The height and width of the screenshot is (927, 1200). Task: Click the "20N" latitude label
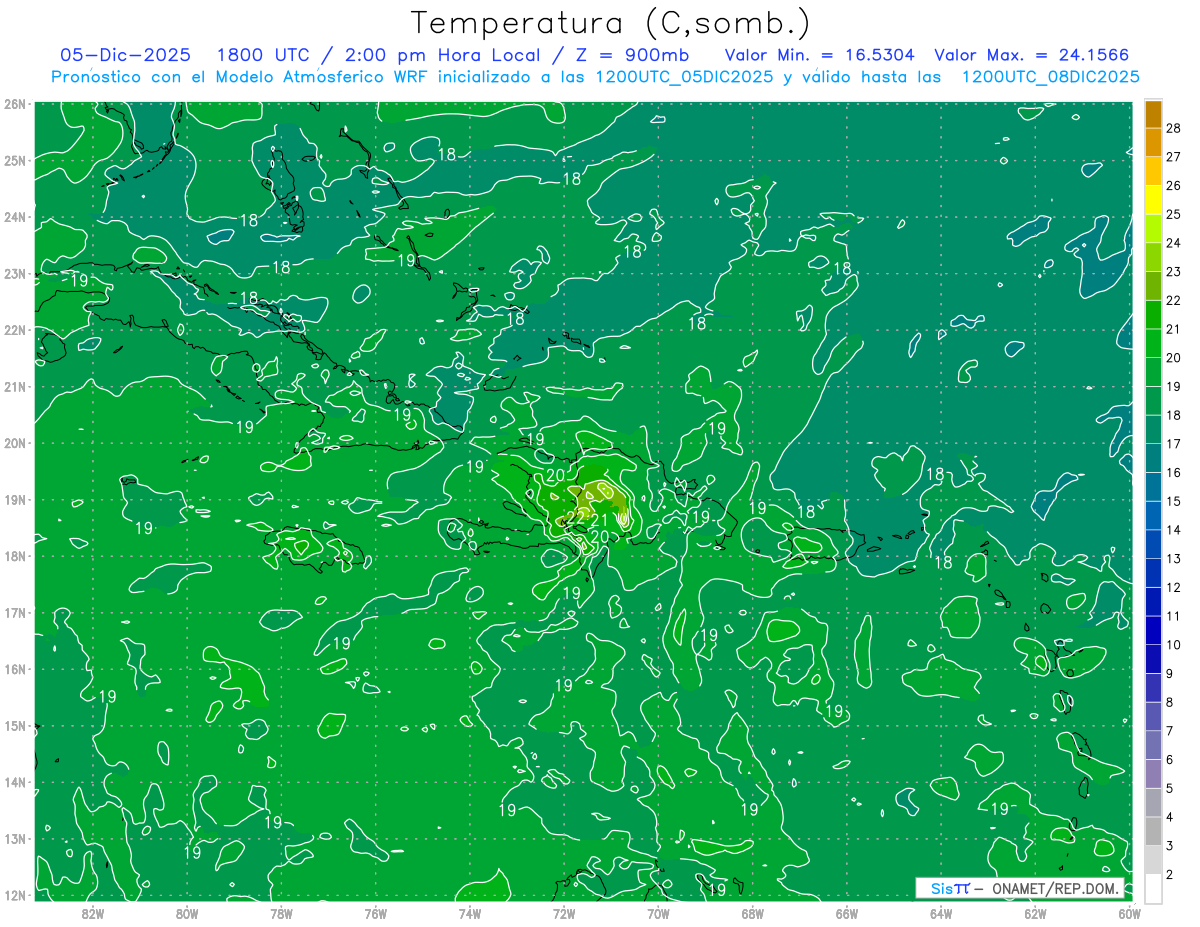click(15, 443)
